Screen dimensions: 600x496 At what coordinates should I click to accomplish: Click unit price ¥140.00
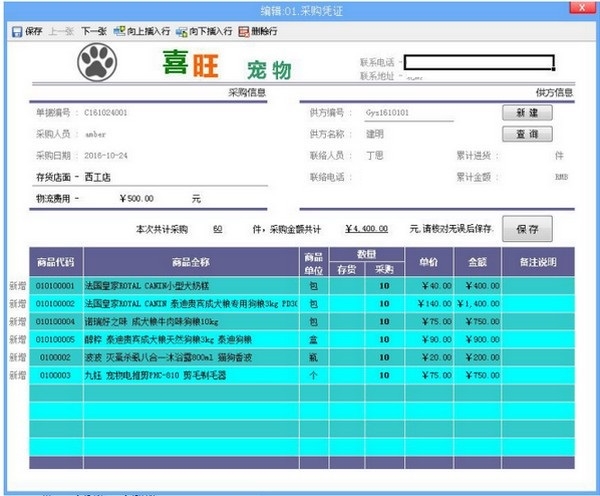tap(435, 304)
